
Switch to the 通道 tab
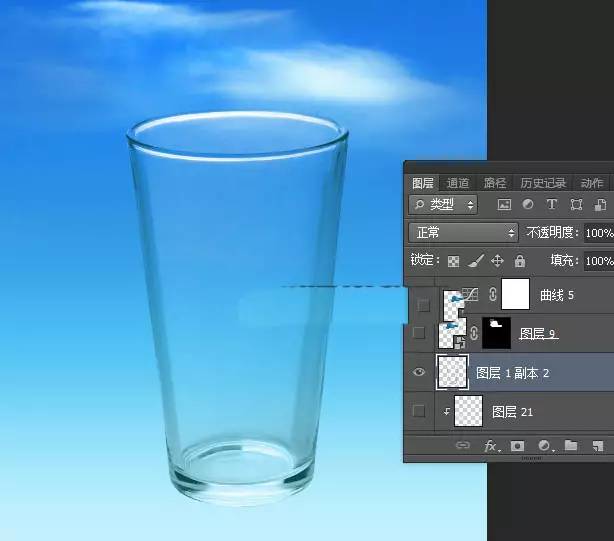click(x=458, y=183)
